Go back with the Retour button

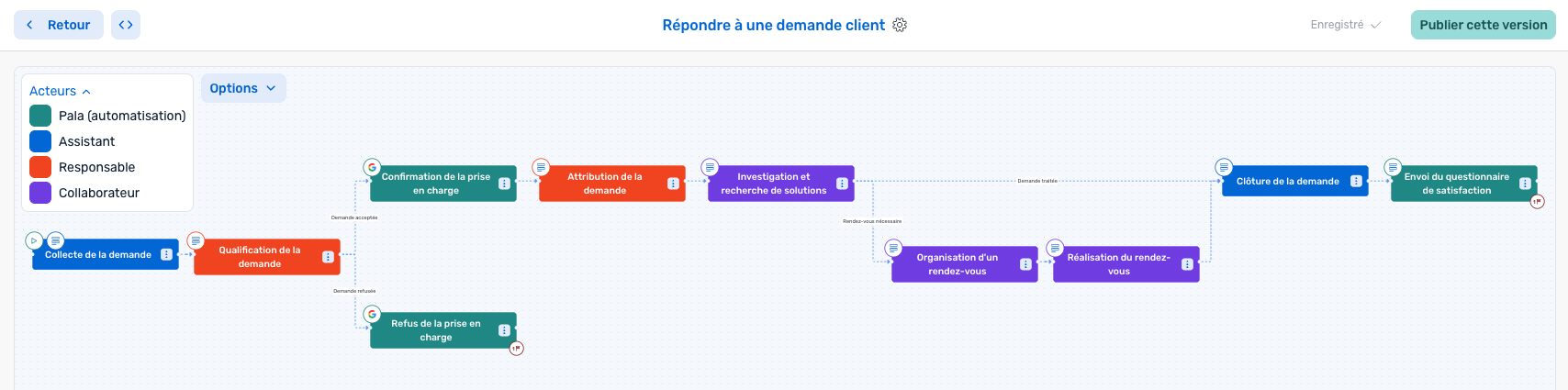point(59,25)
